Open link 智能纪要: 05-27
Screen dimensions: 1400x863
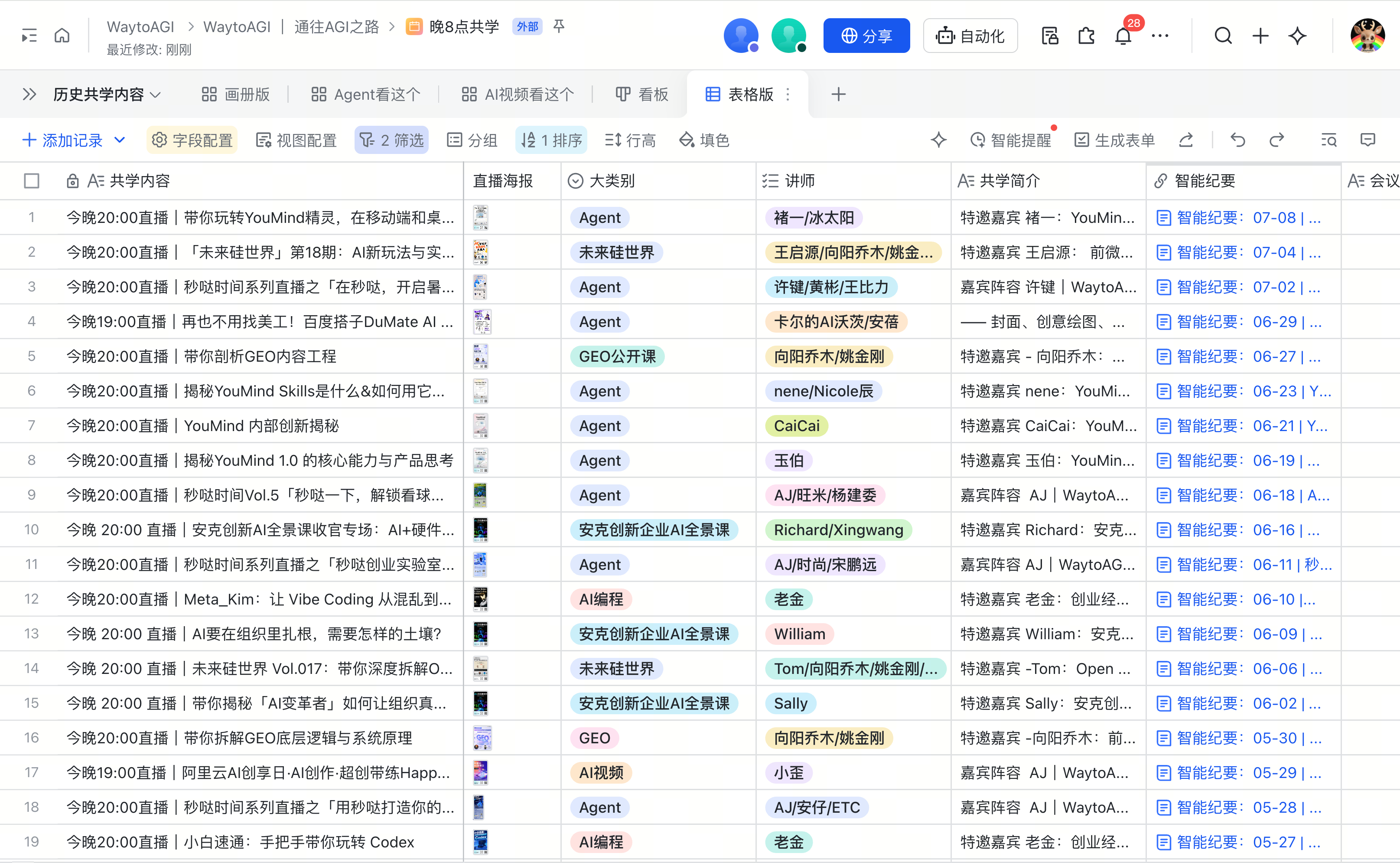(1239, 842)
